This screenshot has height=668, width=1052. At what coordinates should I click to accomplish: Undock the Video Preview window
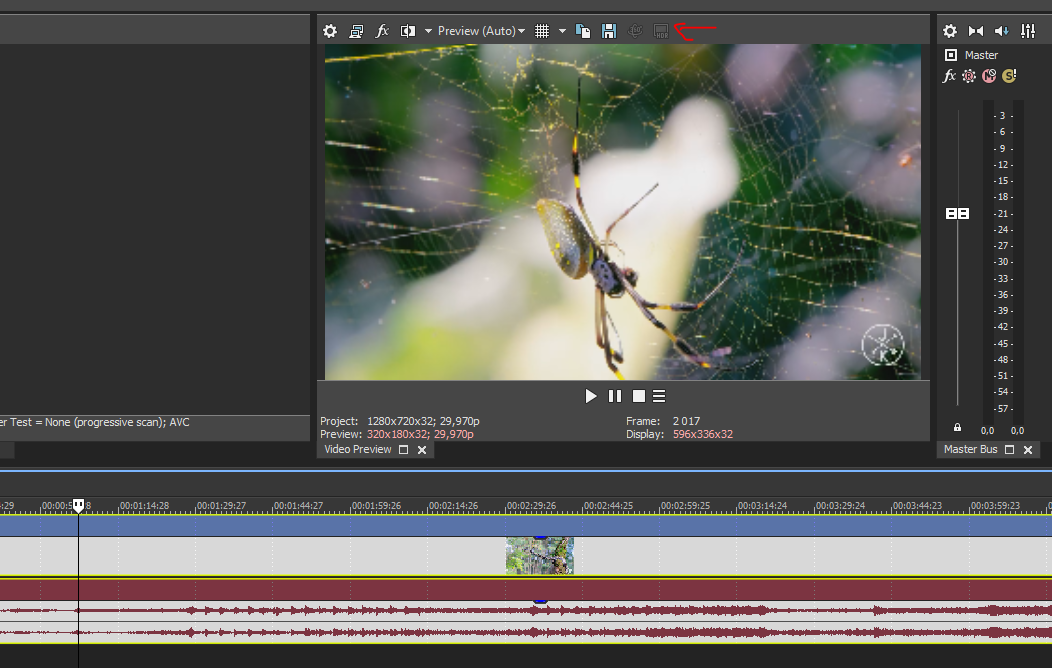pos(403,450)
